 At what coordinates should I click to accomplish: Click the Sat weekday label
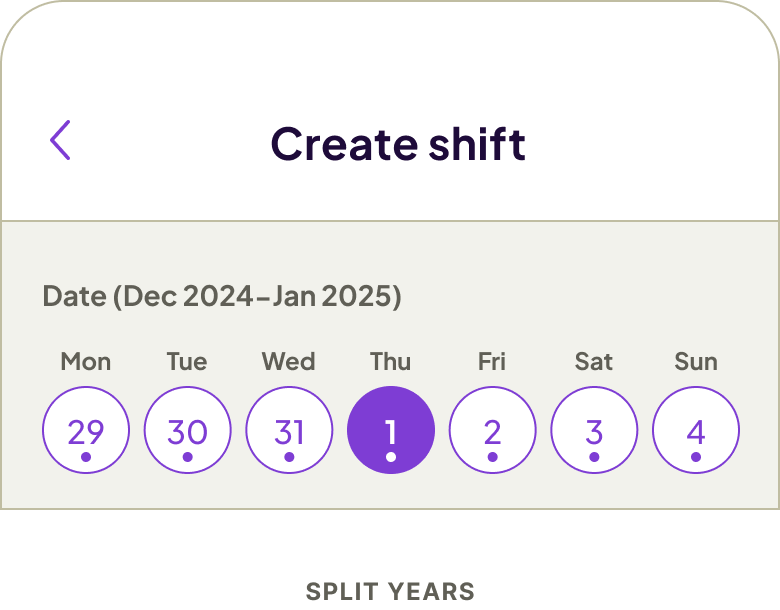click(594, 361)
